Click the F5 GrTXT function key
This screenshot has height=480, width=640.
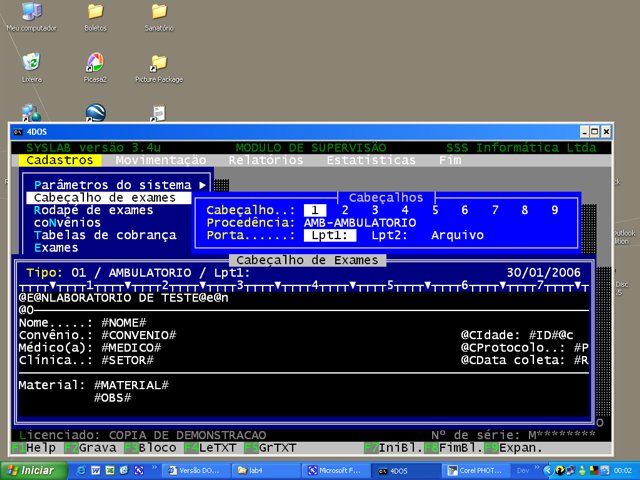[270, 448]
